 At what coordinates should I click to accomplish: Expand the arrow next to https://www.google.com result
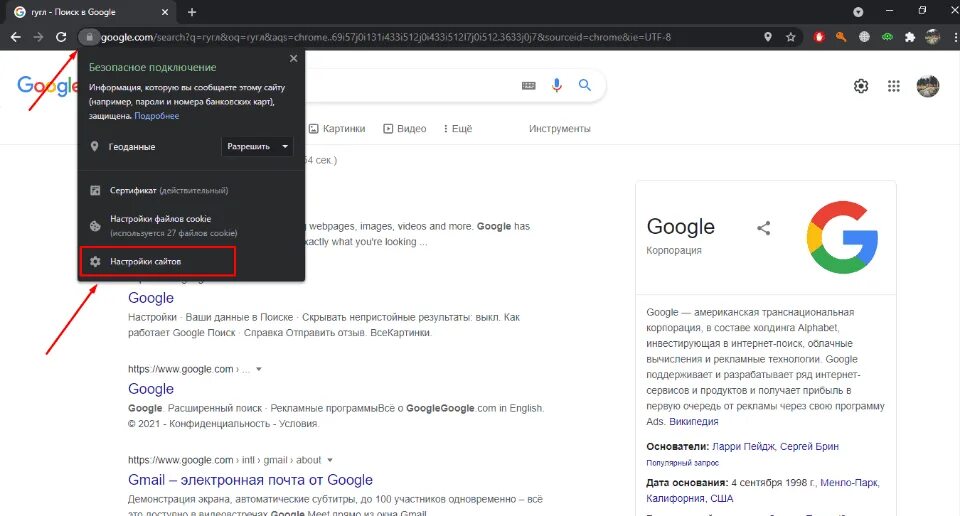258,369
